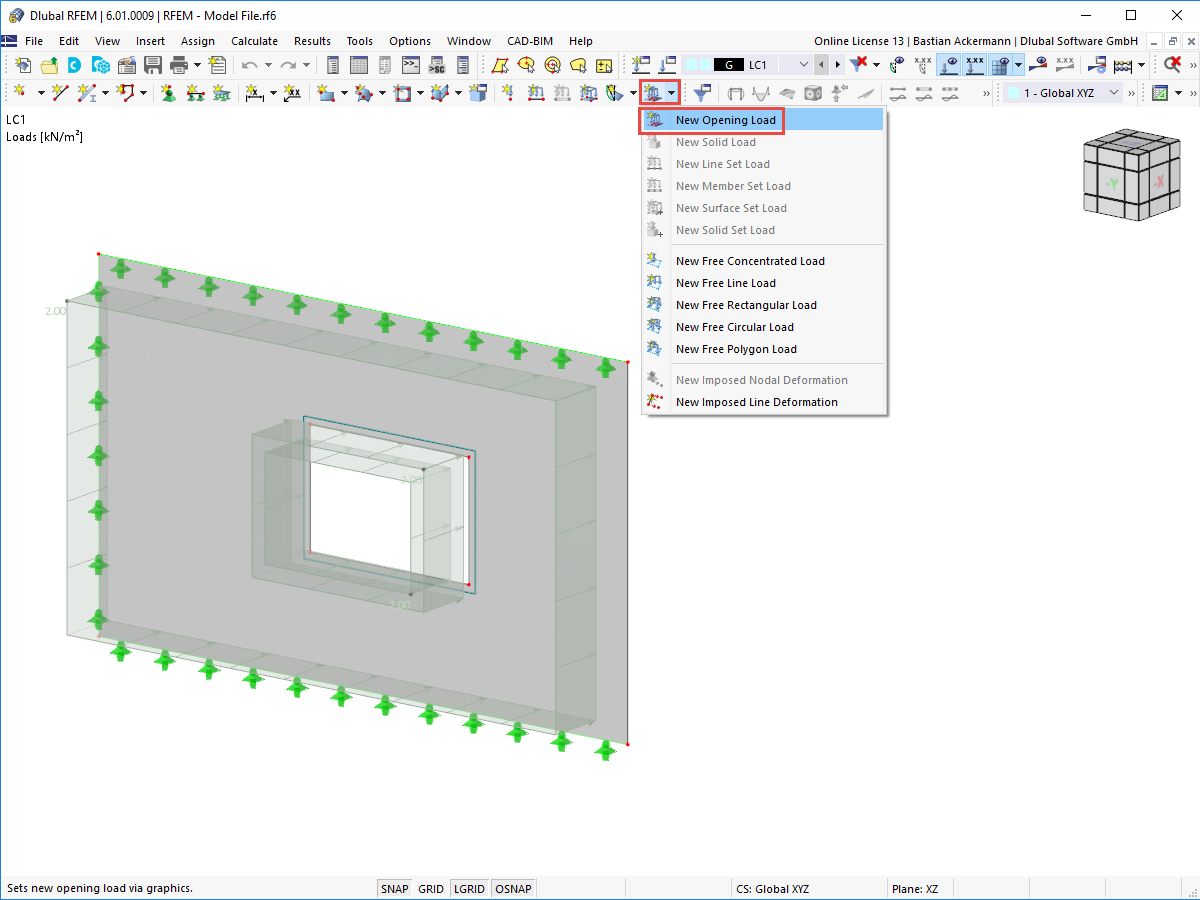Image resolution: width=1200 pixels, height=900 pixels.
Task: Choose New Imposed Line Deformation
Action: (762, 402)
